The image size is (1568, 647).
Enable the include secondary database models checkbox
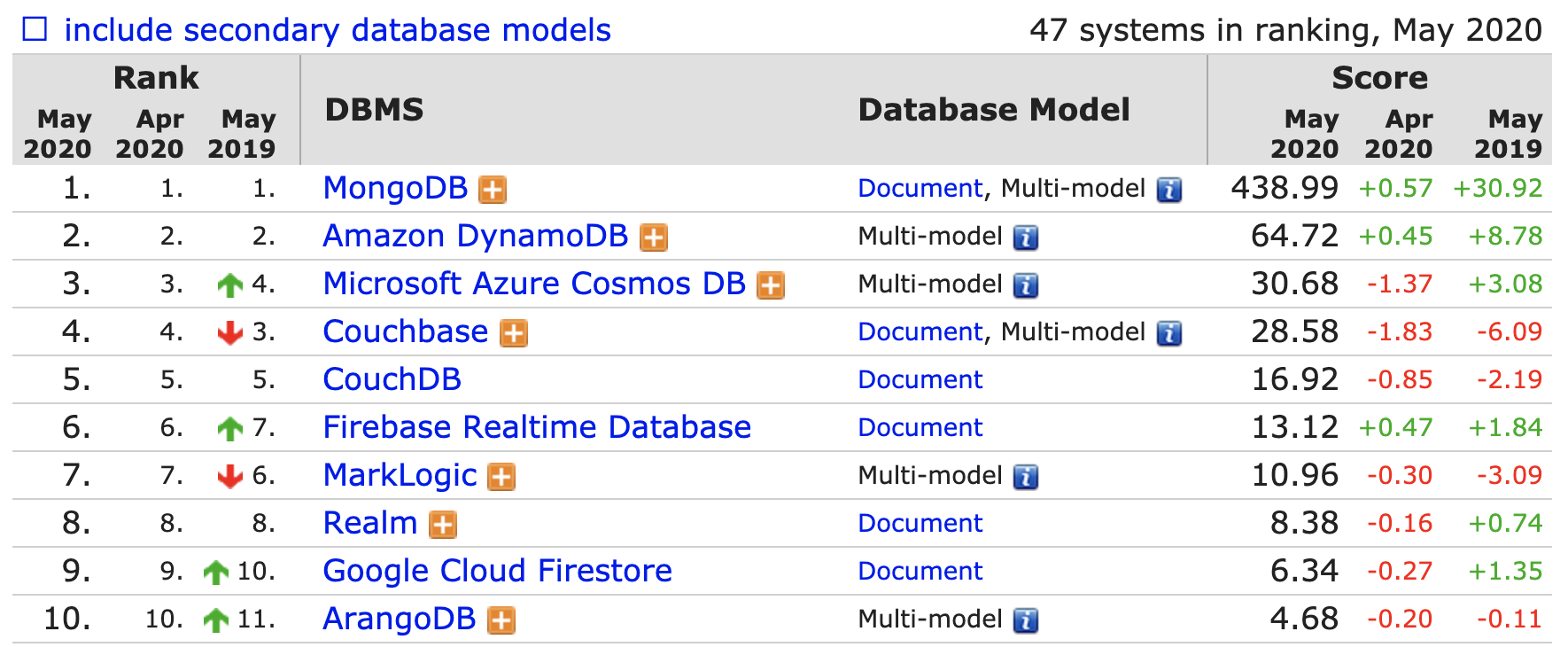coord(35,30)
